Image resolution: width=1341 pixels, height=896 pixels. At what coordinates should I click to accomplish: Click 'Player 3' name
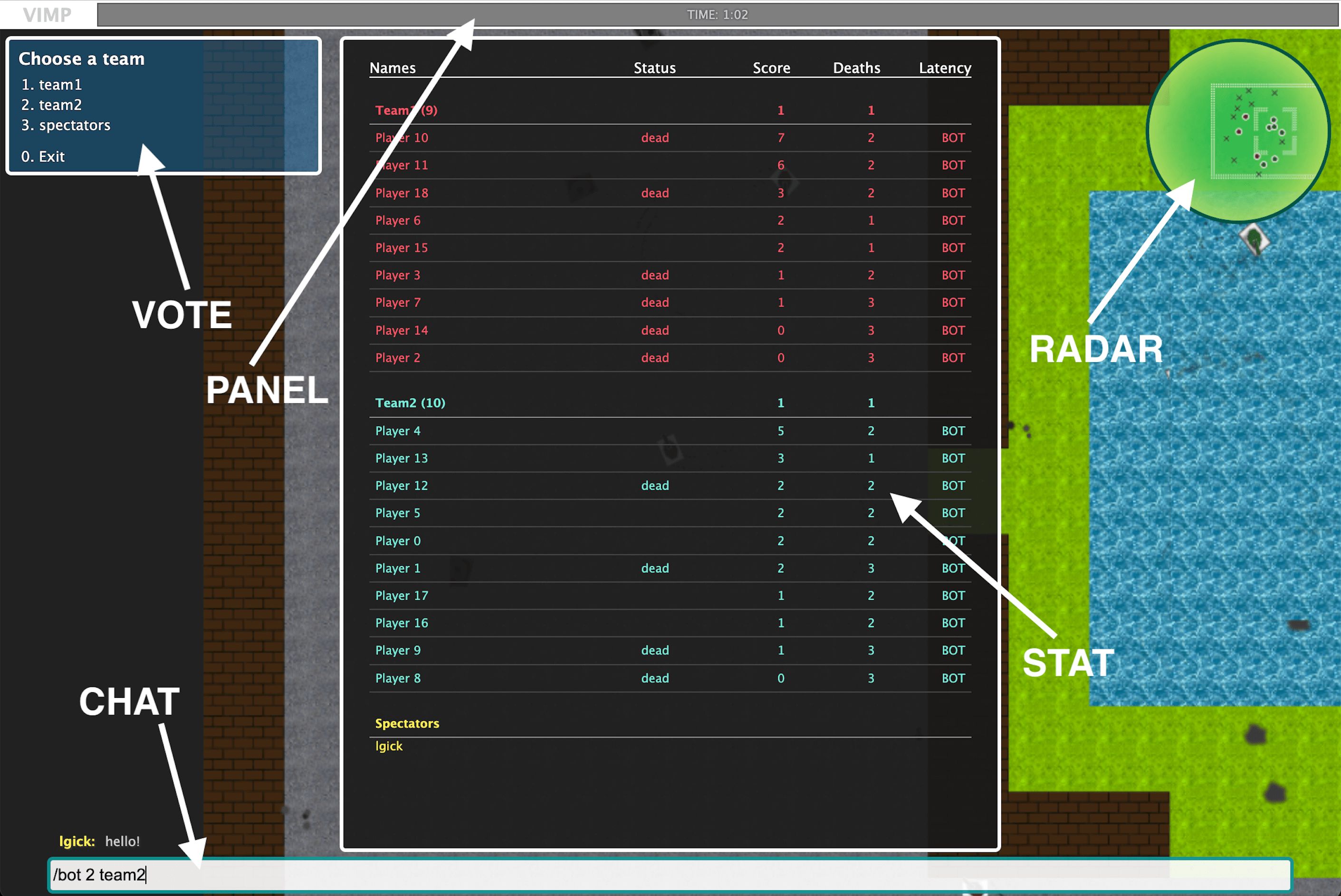[x=398, y=276]
